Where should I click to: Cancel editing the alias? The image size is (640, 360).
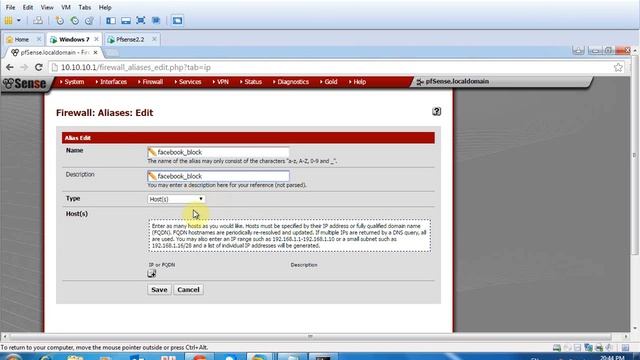pos(188,289)
